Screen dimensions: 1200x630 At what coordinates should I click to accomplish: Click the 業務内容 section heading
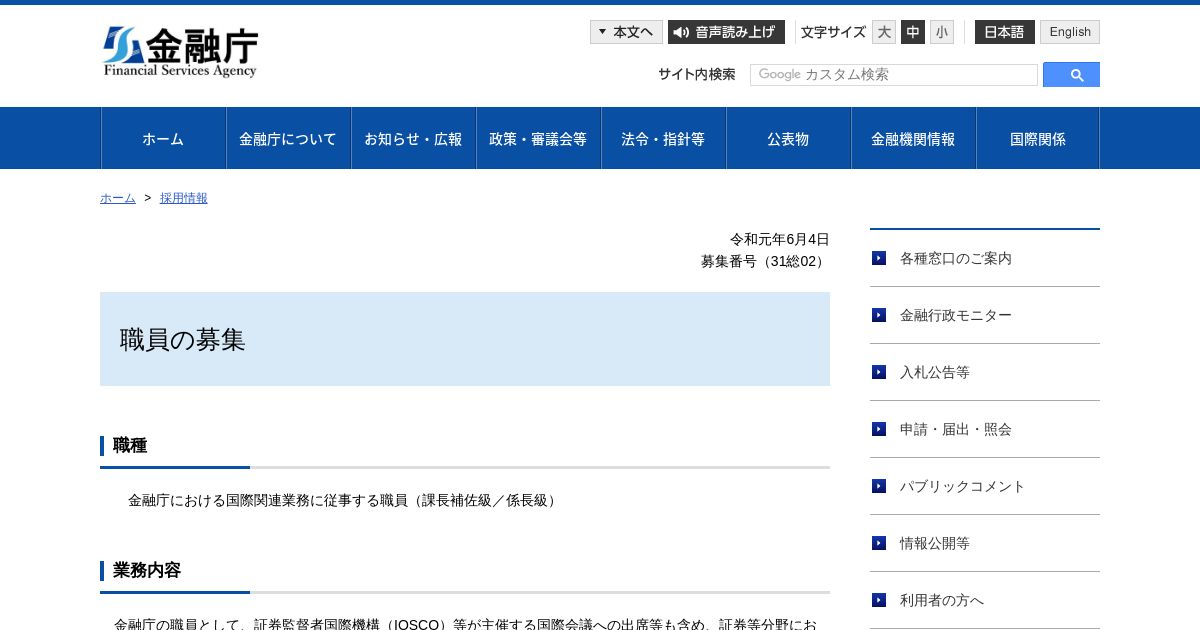point(147,571)
